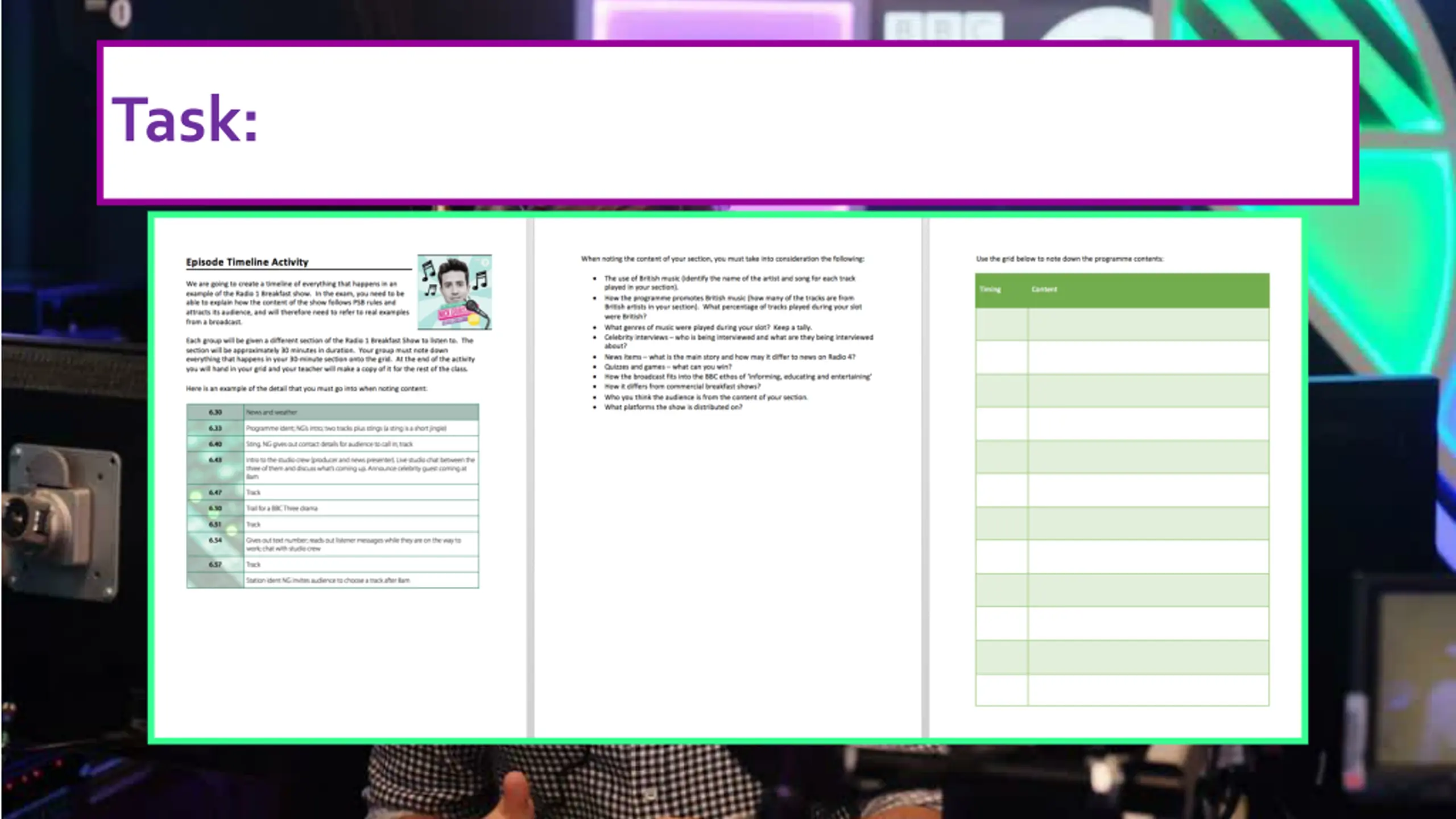The image size is (1456, 819).
Task: Click the 6.43 studio crew intro row
Action: [359, 468]
